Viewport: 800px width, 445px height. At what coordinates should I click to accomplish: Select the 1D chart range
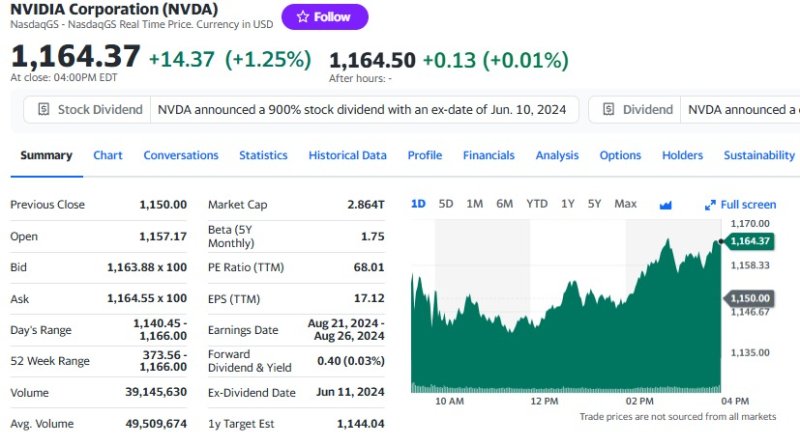tap(418, 204)
